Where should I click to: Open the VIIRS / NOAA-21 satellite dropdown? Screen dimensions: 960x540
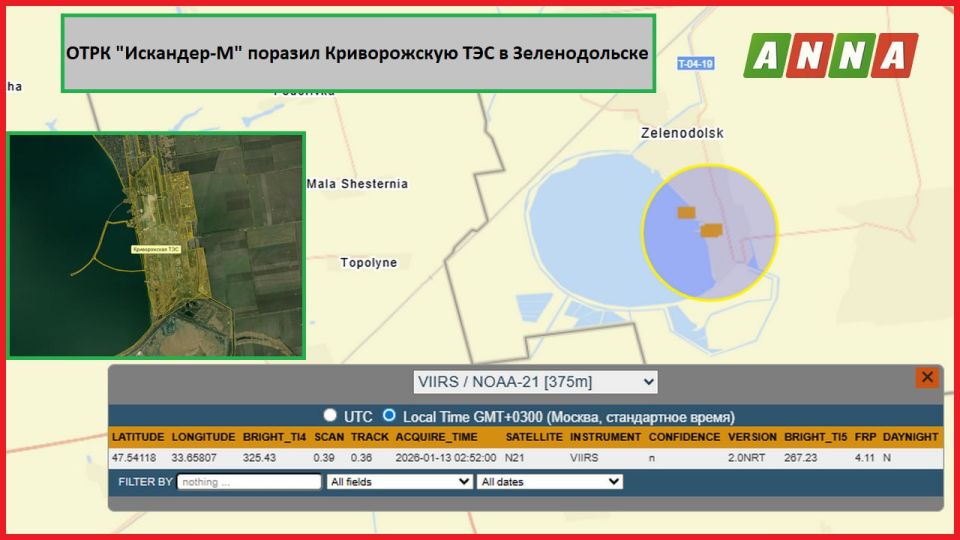coord(535,382)
